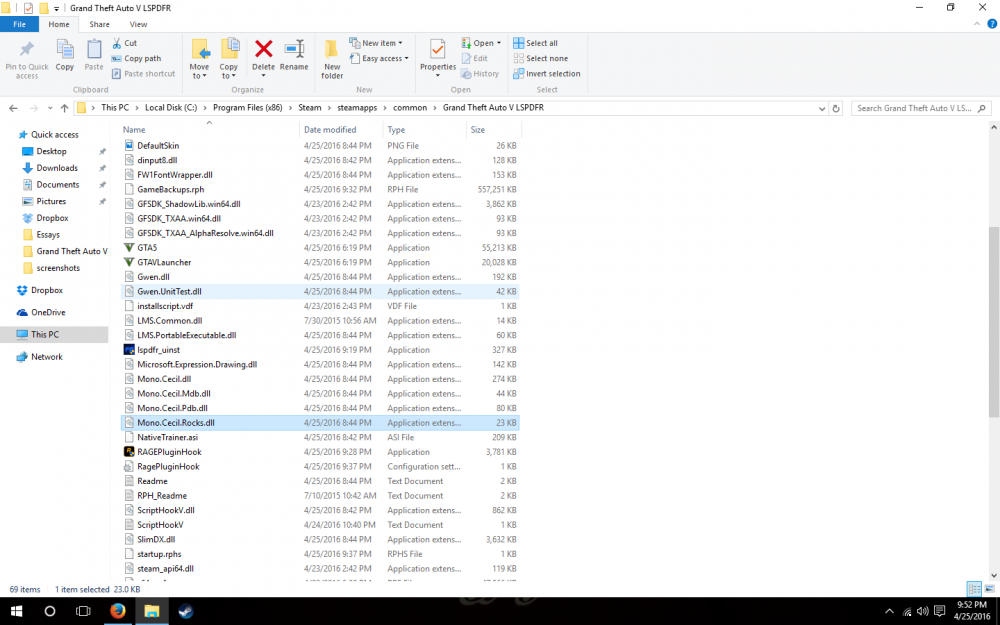Click steamapps in the address breadcrumb
The height and width of the screenshot is (625, 1000).
pos(357,108)
